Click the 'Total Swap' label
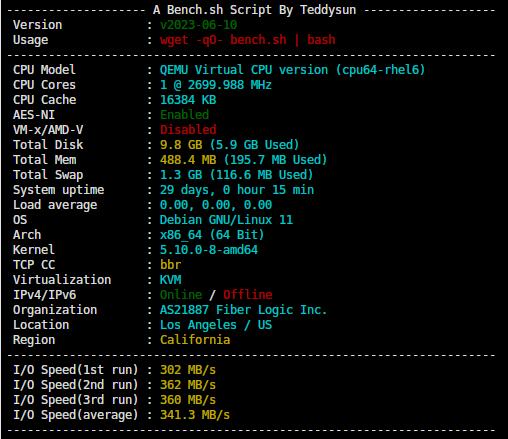The image size is (508, 439). pyautogui.click(x=48, y=175)
